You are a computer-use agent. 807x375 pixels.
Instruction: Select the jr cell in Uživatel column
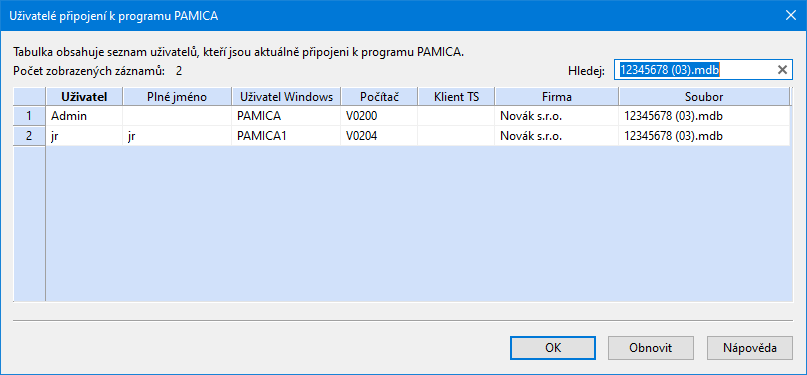click(84, 137)
